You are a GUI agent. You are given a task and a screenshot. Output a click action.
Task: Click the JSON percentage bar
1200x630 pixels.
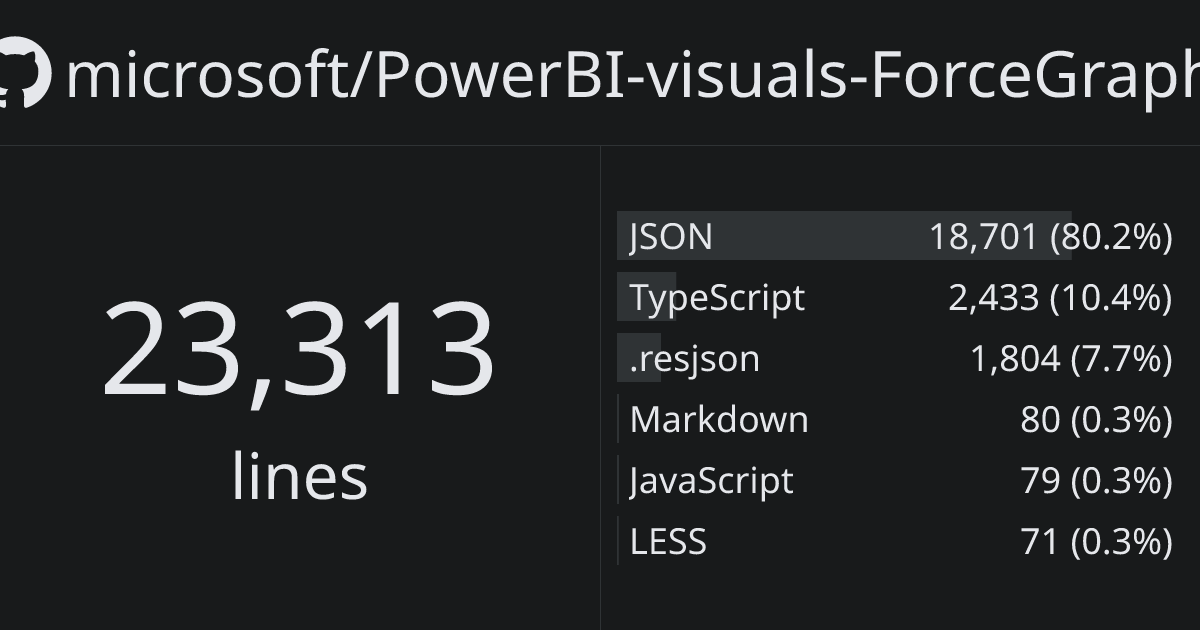[x=844, y=236]
